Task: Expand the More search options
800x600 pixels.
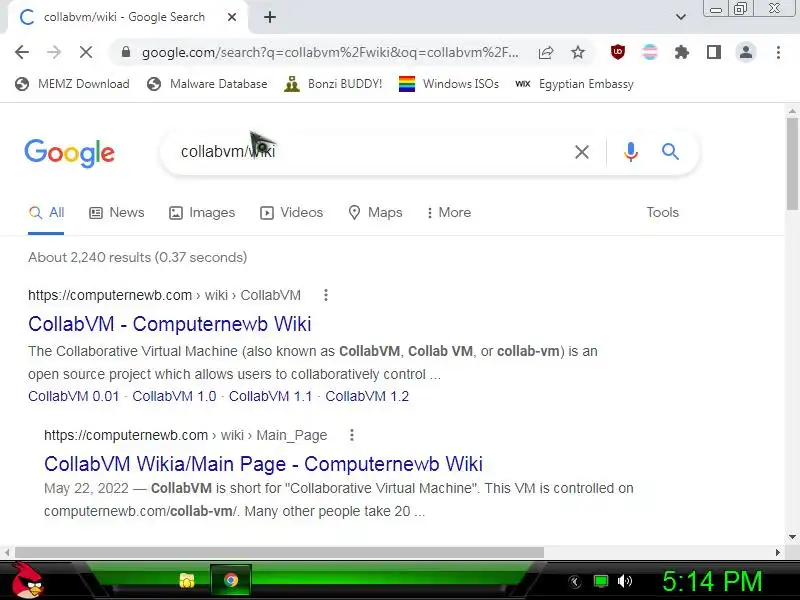Action: tap(449, 213)
